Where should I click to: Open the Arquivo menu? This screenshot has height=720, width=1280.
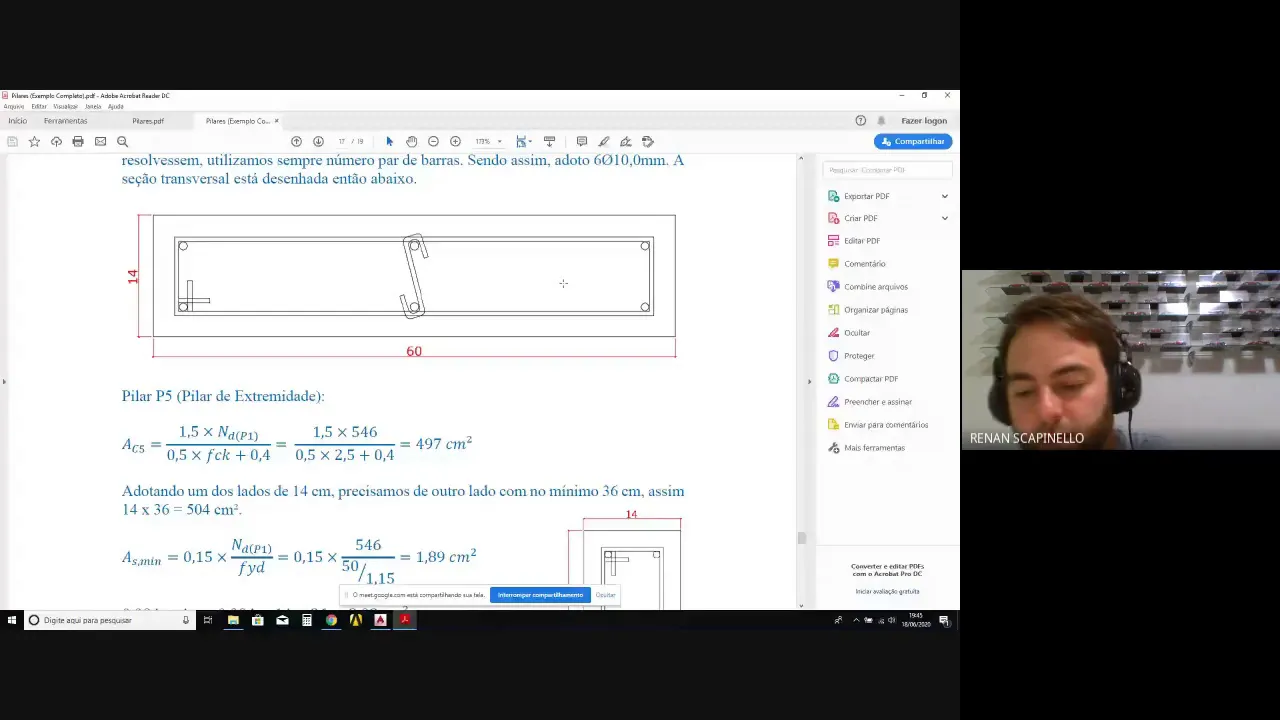tap(13, 106)
